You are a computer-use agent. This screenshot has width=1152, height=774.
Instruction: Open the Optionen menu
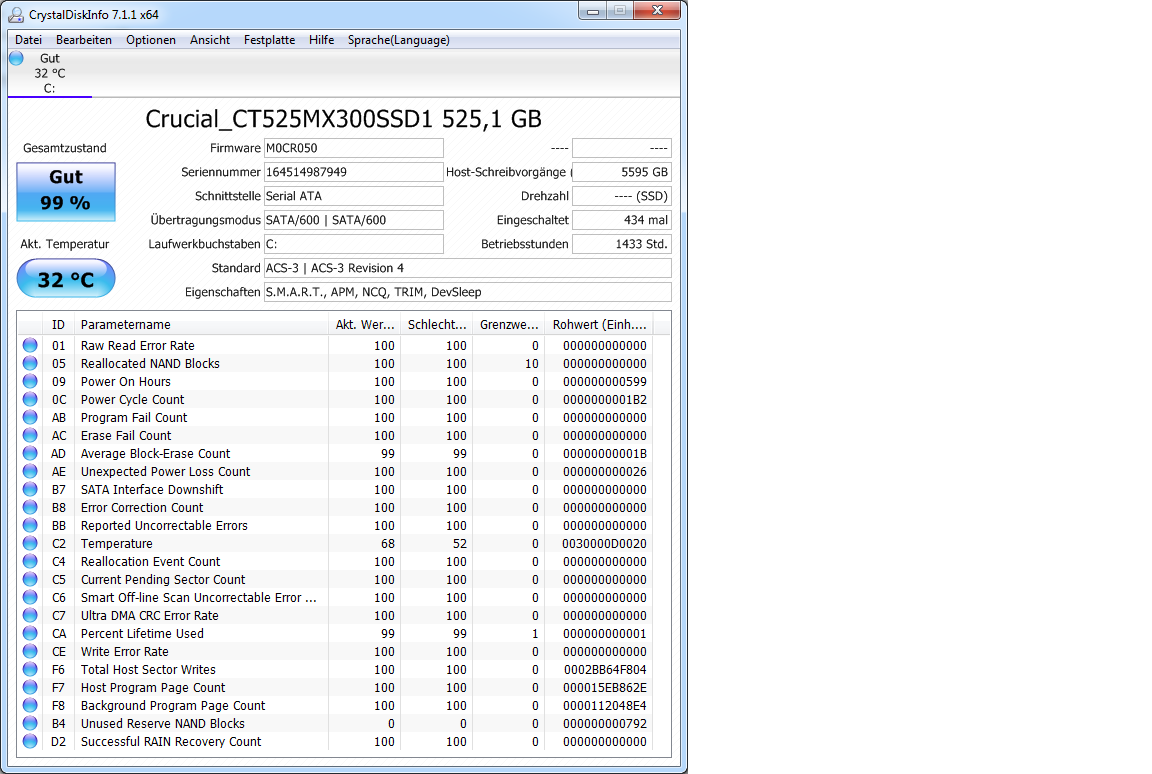[x=151, y=40]
